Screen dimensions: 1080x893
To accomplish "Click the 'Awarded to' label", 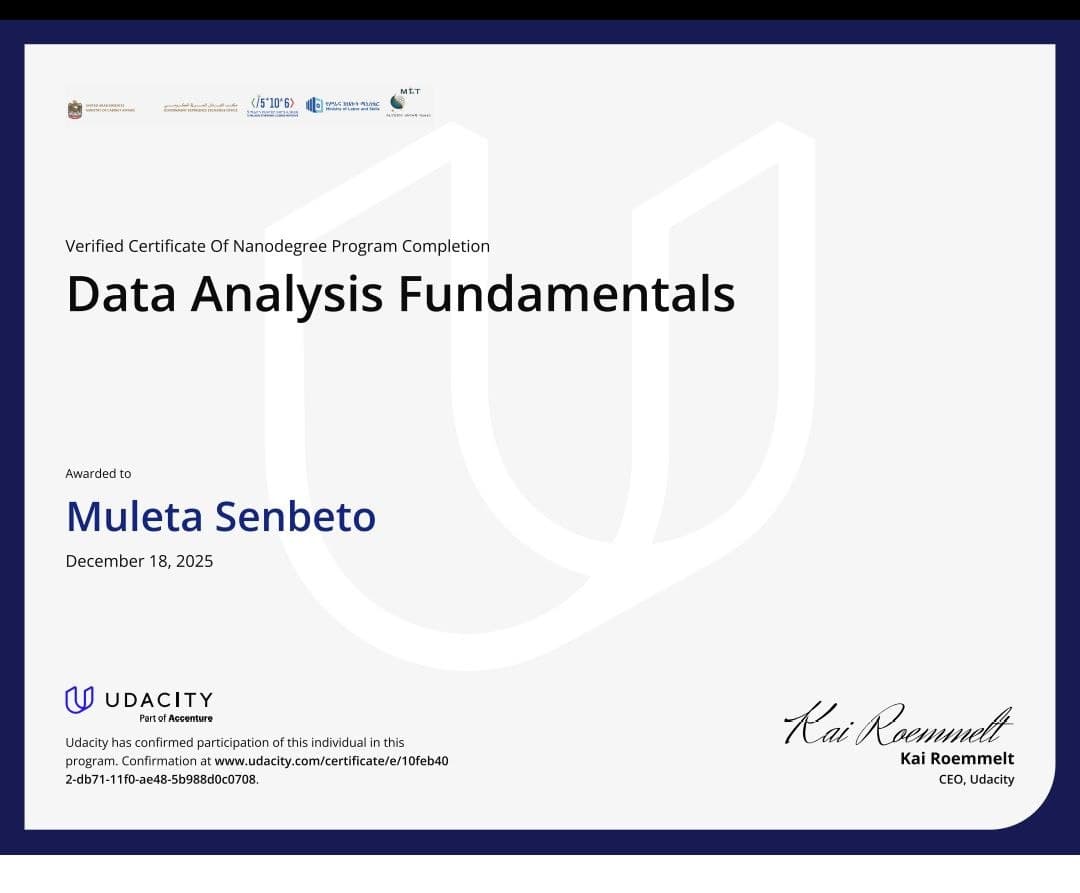I will click(x=98, y=474).
